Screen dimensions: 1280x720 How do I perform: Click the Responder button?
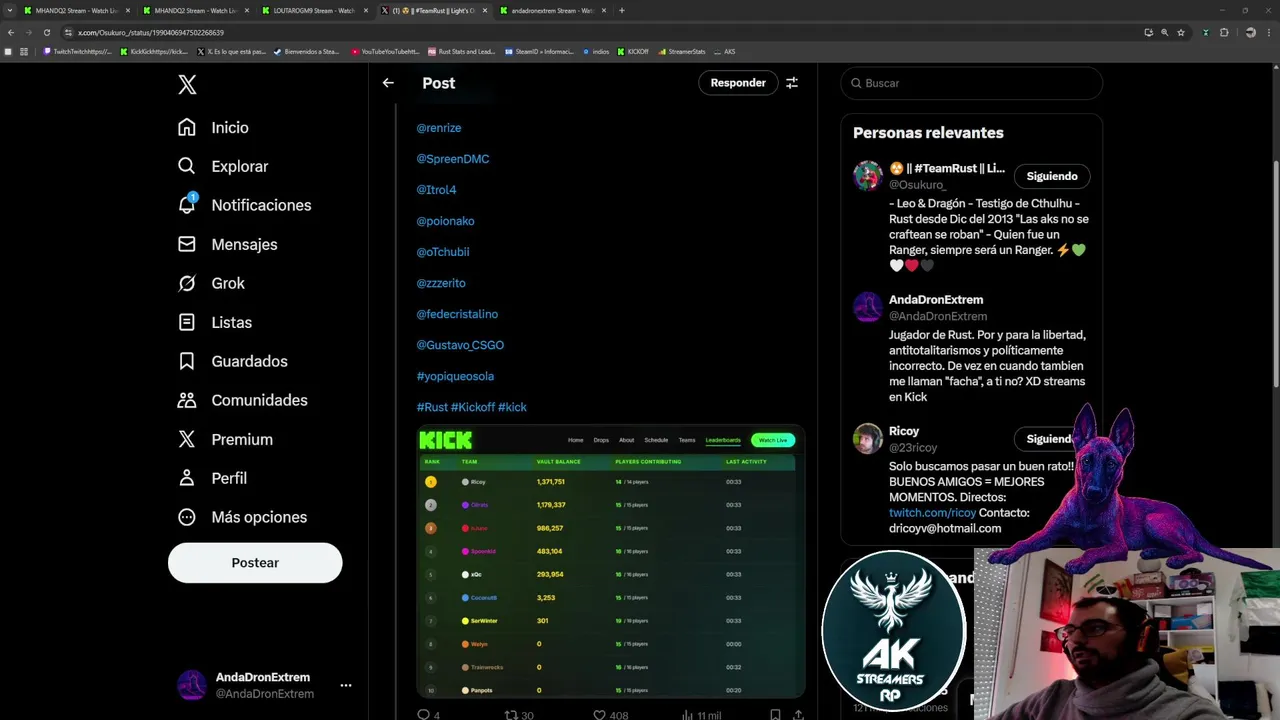click(738, 83)
